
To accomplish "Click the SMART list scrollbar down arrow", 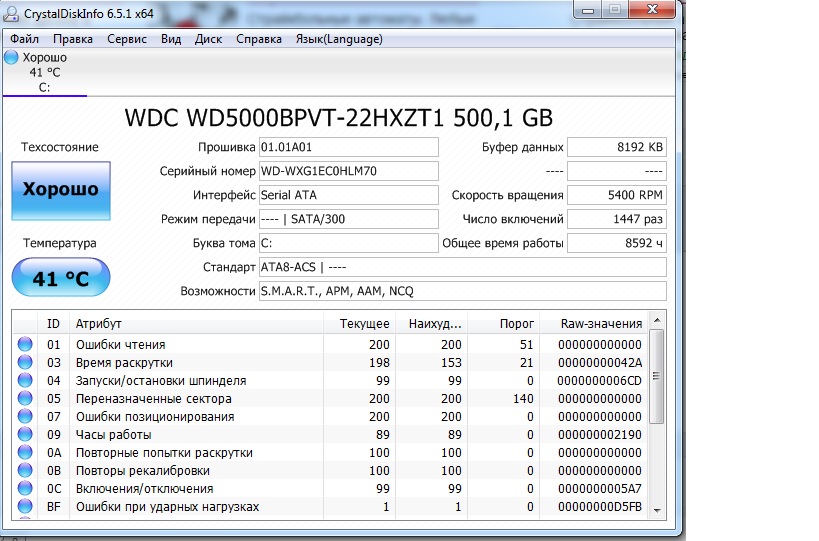I will click(657, 511).
